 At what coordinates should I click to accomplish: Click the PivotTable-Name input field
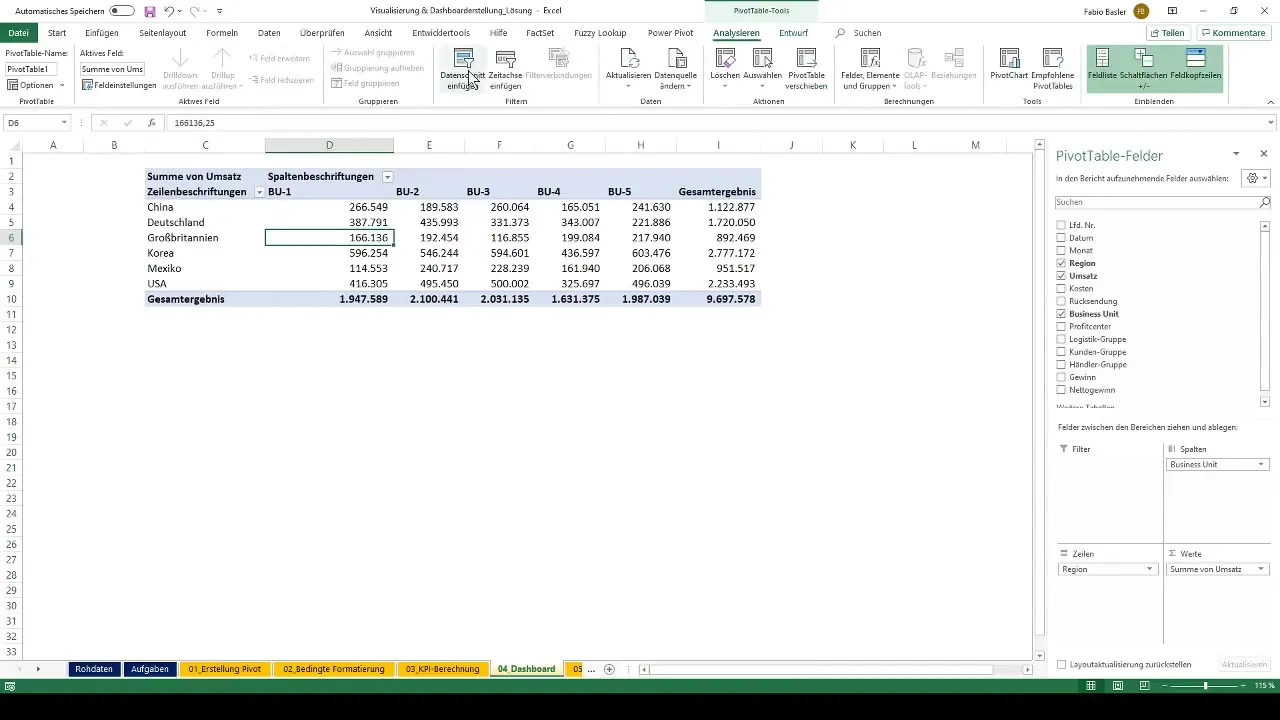(32, 69)
